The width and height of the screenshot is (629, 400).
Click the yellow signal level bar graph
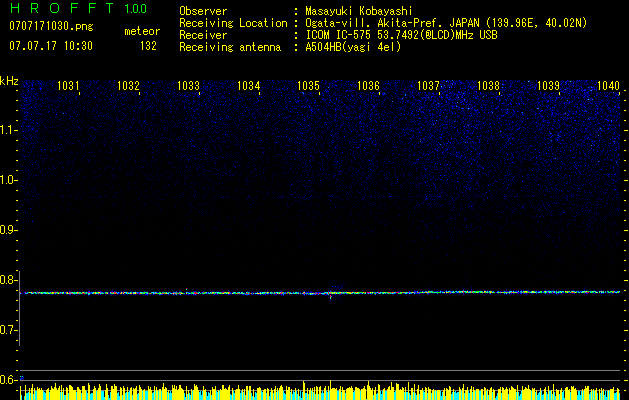point(320,390)
